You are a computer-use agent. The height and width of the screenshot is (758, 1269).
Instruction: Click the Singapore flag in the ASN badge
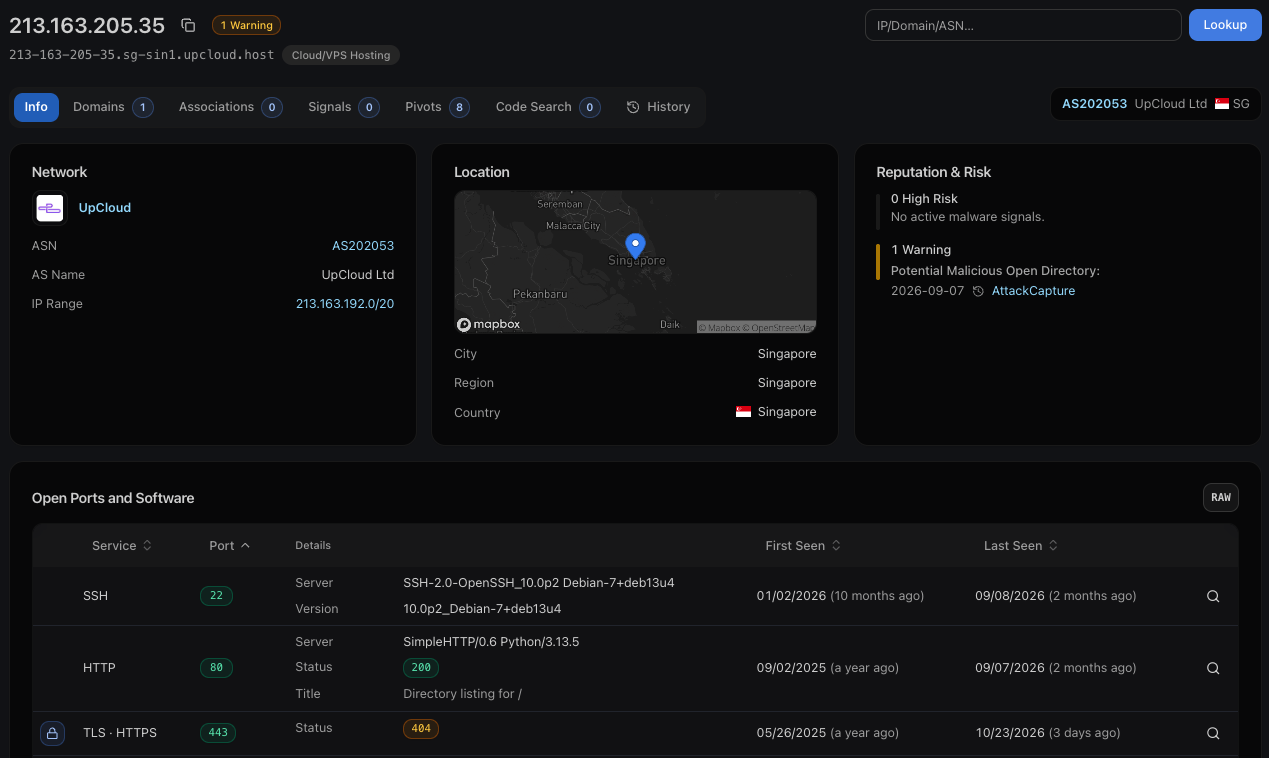coord(1222,104)
